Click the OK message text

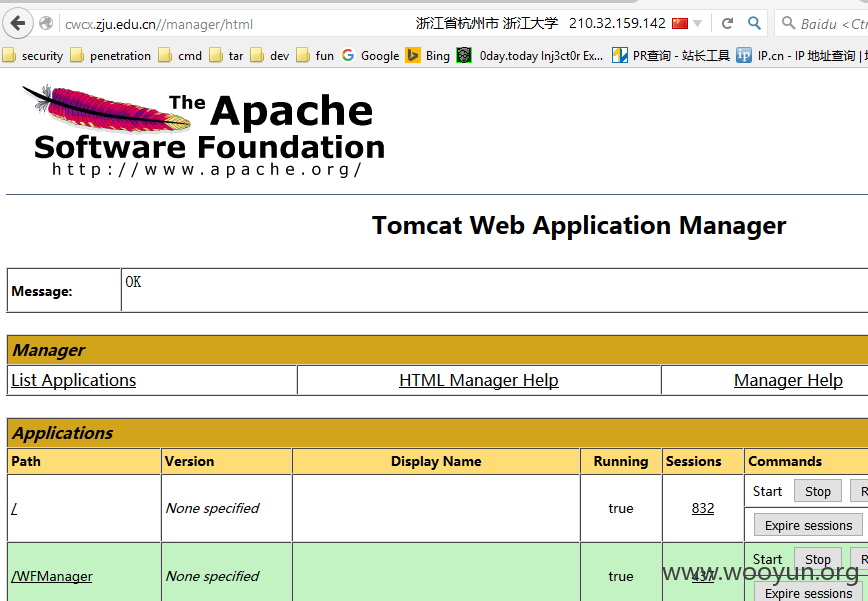click(x=133, y=282)
